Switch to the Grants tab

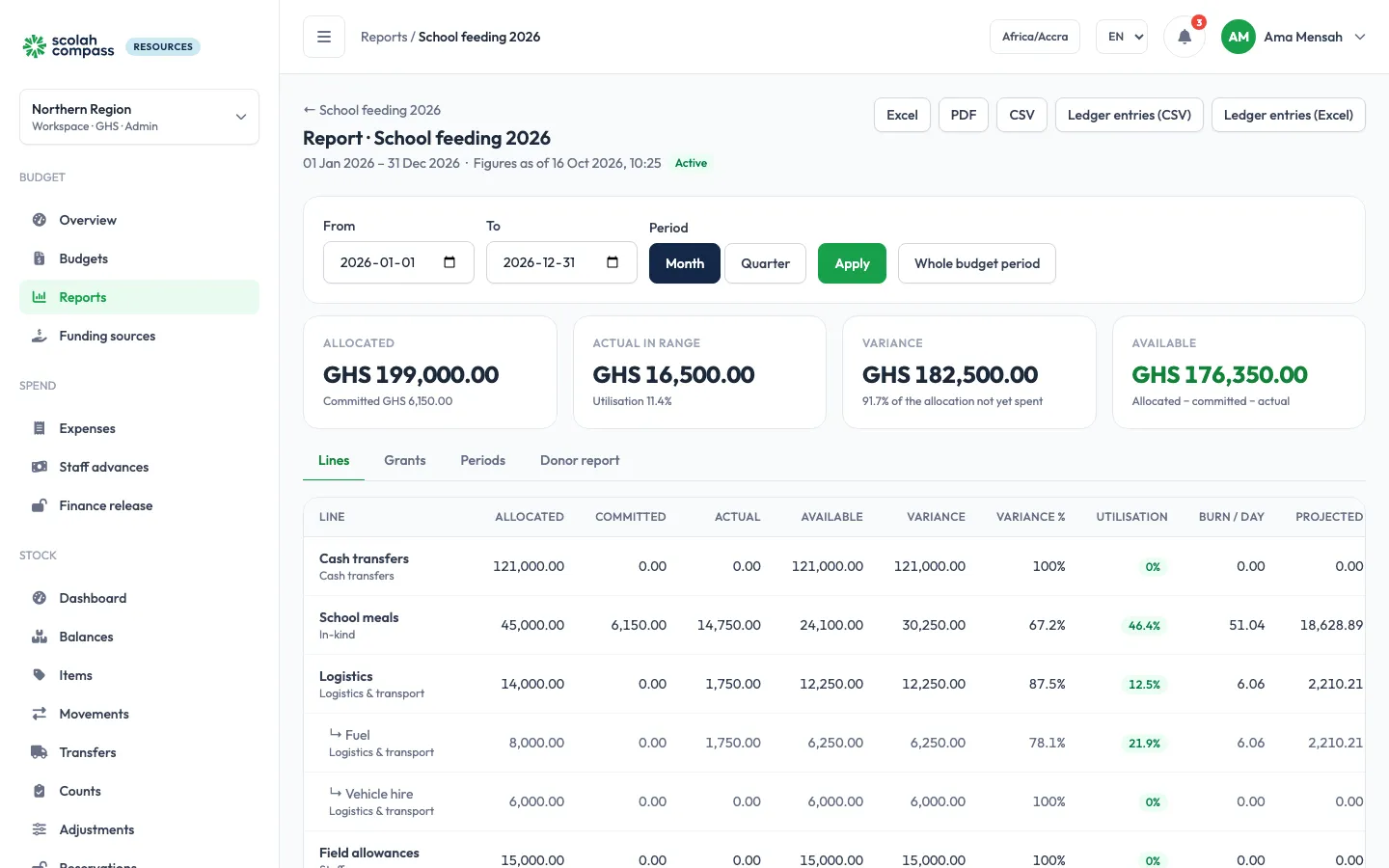pyautogui.click(x=405, y=460)
